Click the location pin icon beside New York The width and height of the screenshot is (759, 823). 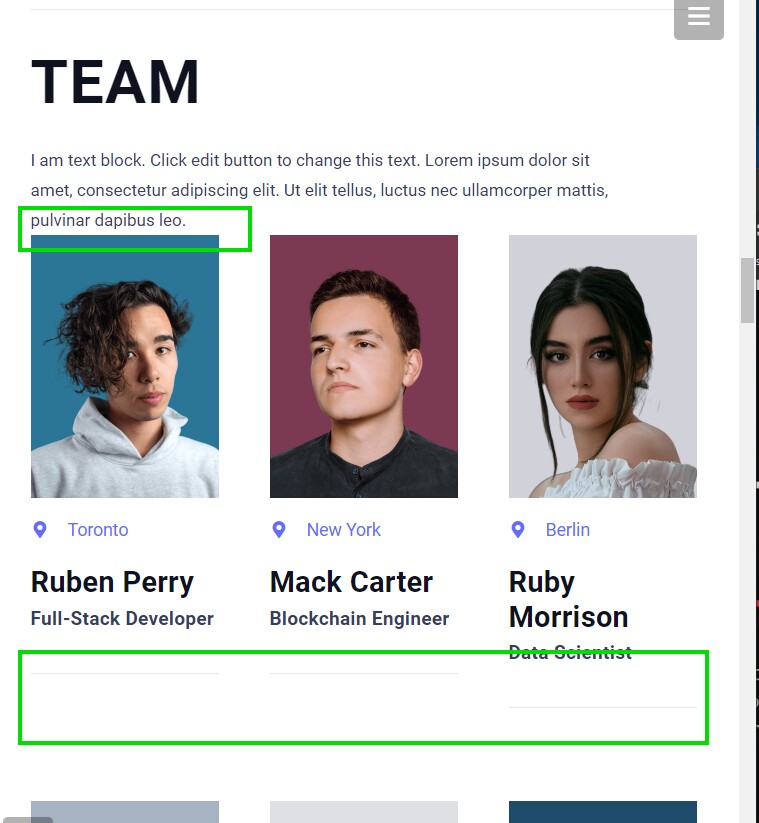[279, 529]
